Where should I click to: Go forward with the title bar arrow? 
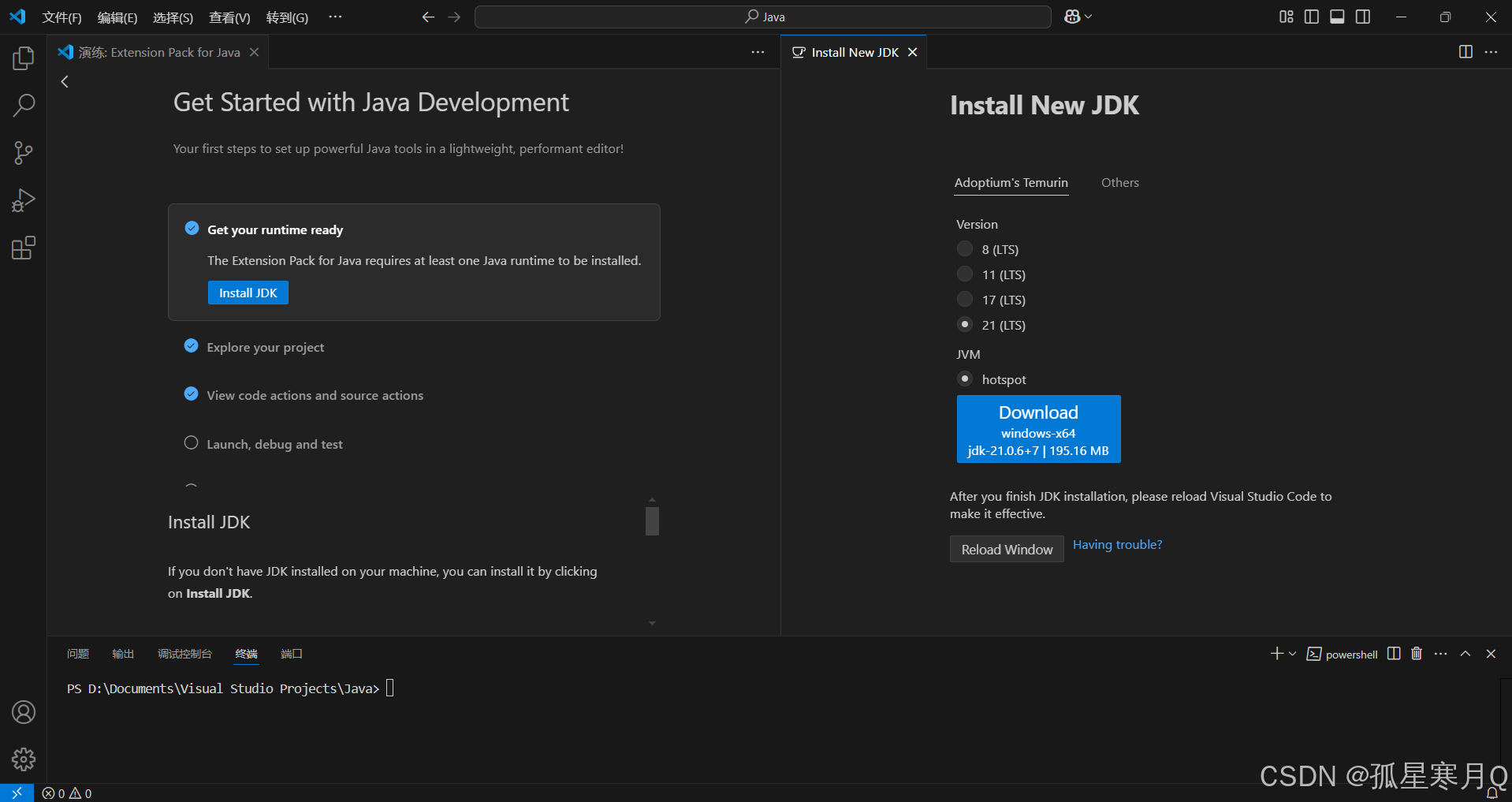click(x=454, y=17)
